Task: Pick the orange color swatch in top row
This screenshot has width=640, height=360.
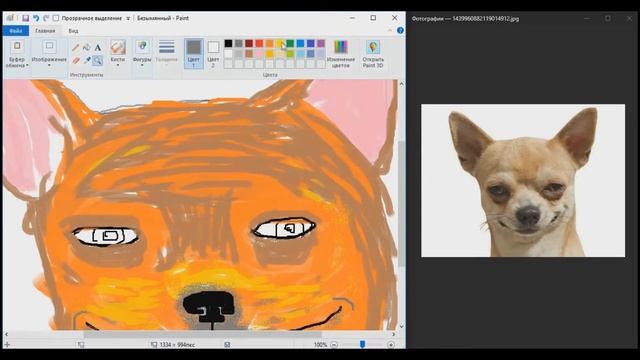Action: coord(269,43)
